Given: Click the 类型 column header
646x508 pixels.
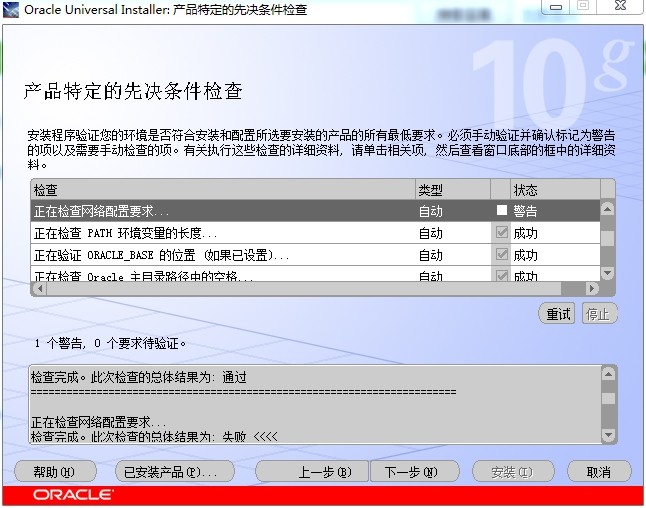Looking at the screenshot, I should click(453, 190).
